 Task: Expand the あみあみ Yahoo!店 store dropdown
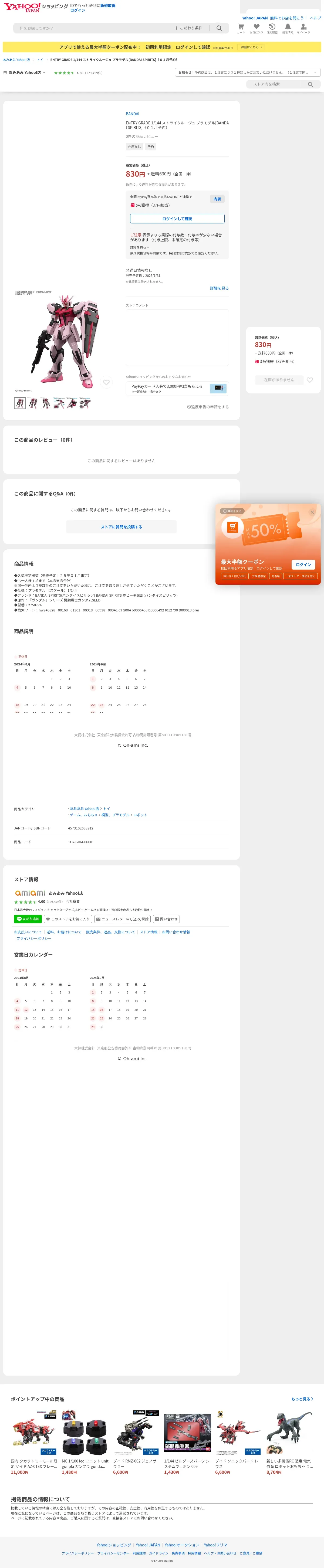tap(25, 72)
